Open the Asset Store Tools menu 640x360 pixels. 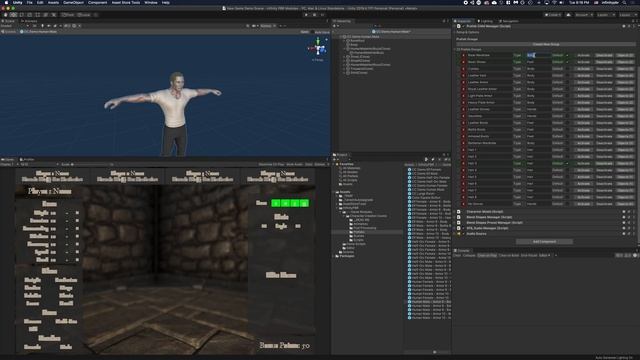[x=126, y=2]
